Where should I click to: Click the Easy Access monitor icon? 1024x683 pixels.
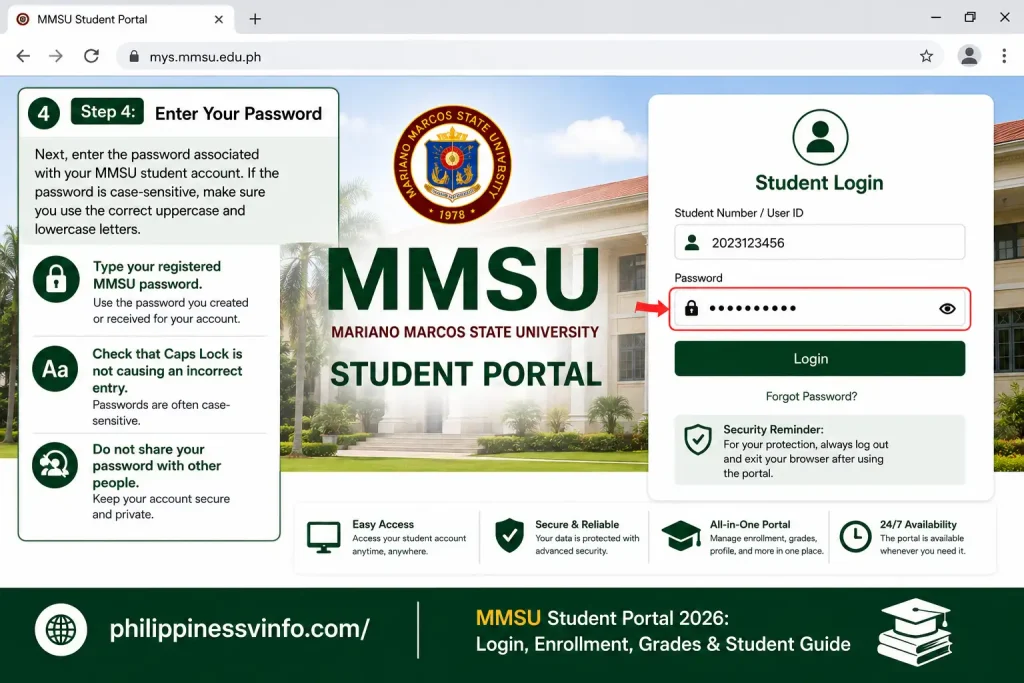click(323, 537)
